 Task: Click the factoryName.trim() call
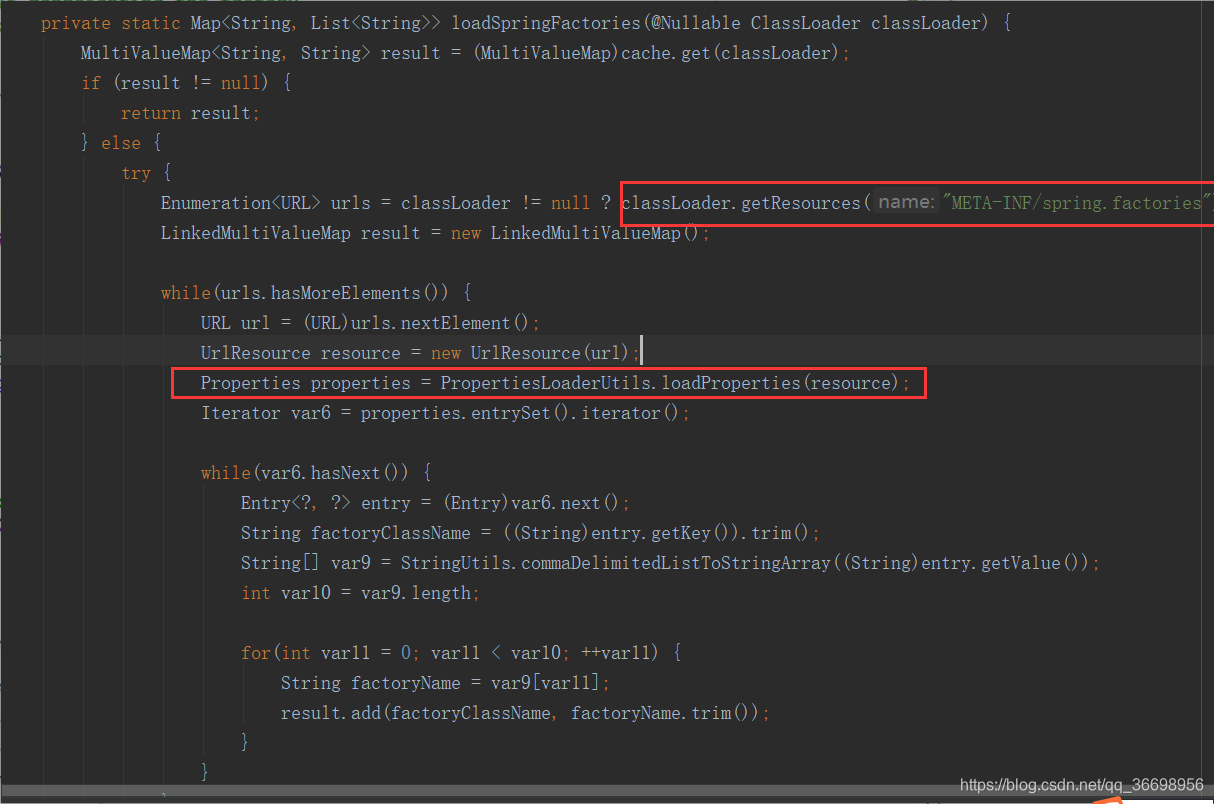pyautogui.click(x=661, y=713)
